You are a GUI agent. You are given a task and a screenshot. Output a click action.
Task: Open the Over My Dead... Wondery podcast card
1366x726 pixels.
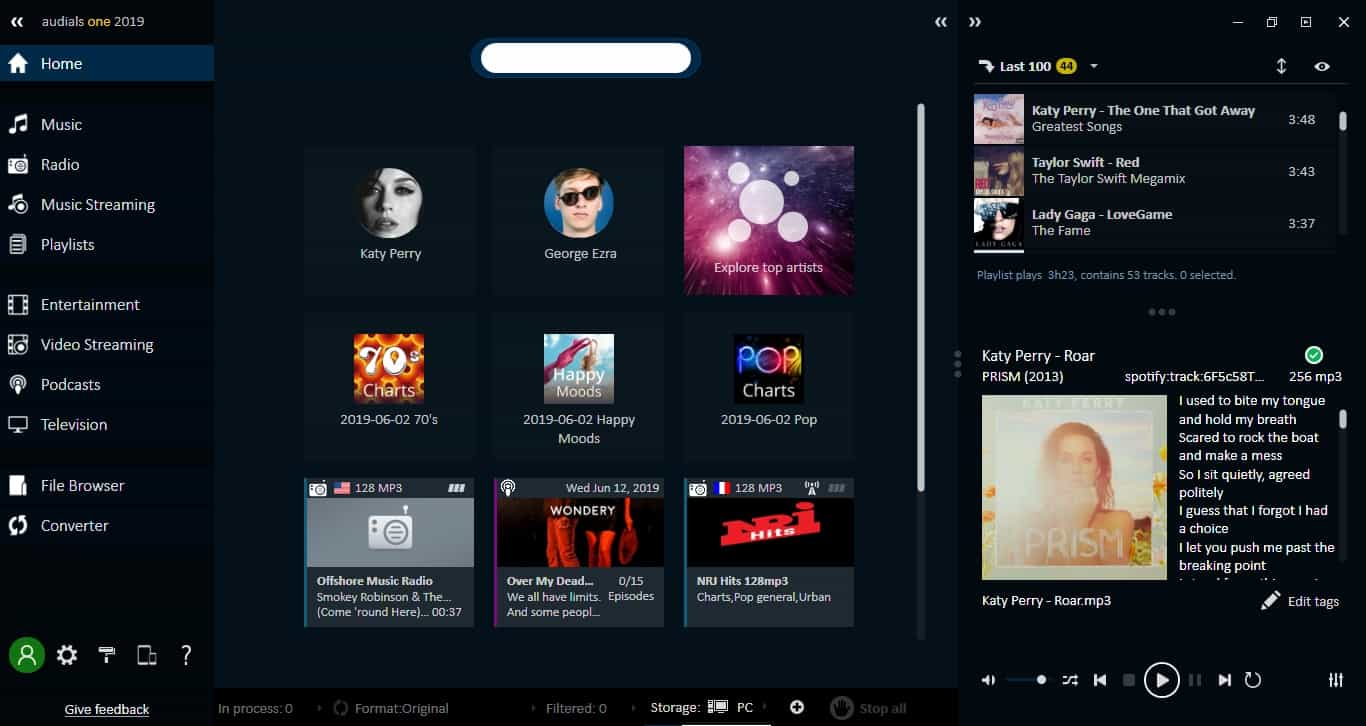pyautogui.click(x=579, y=552)
